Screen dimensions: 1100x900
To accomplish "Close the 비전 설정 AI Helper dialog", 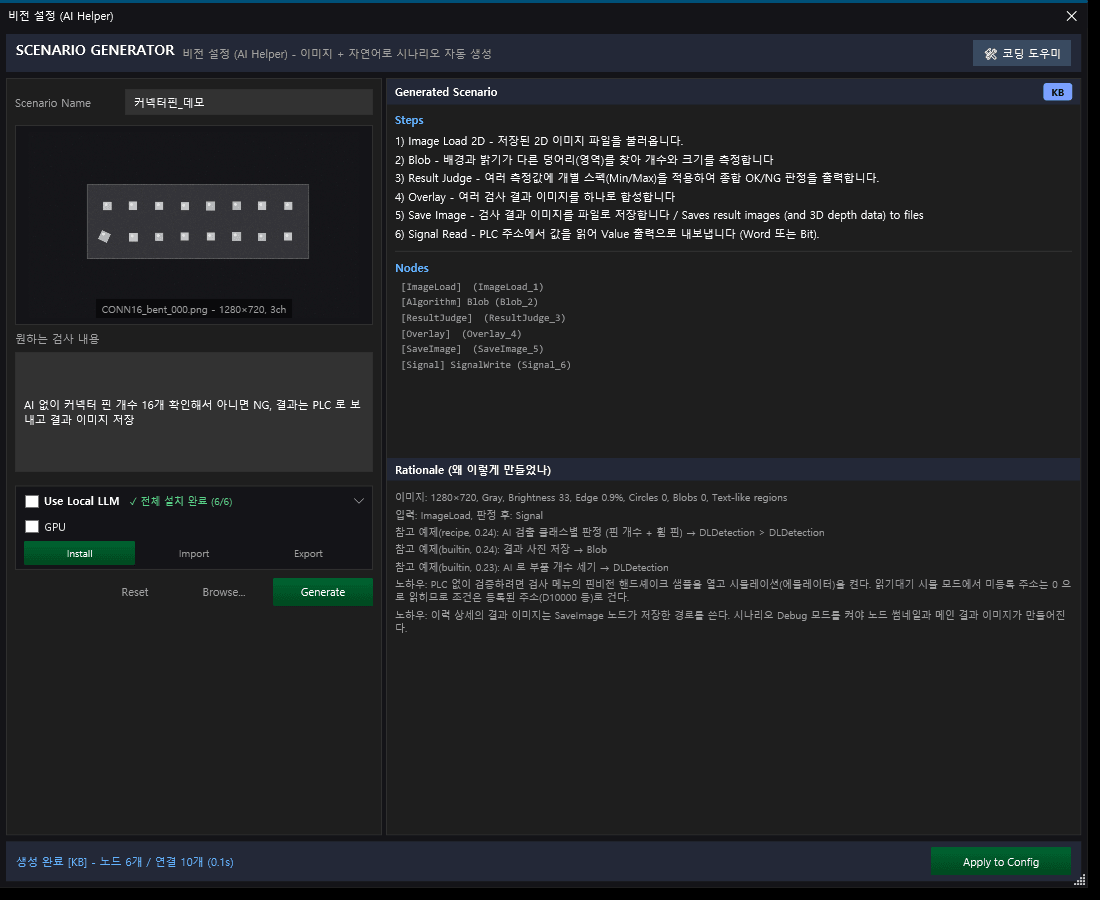I will 1071,15.
